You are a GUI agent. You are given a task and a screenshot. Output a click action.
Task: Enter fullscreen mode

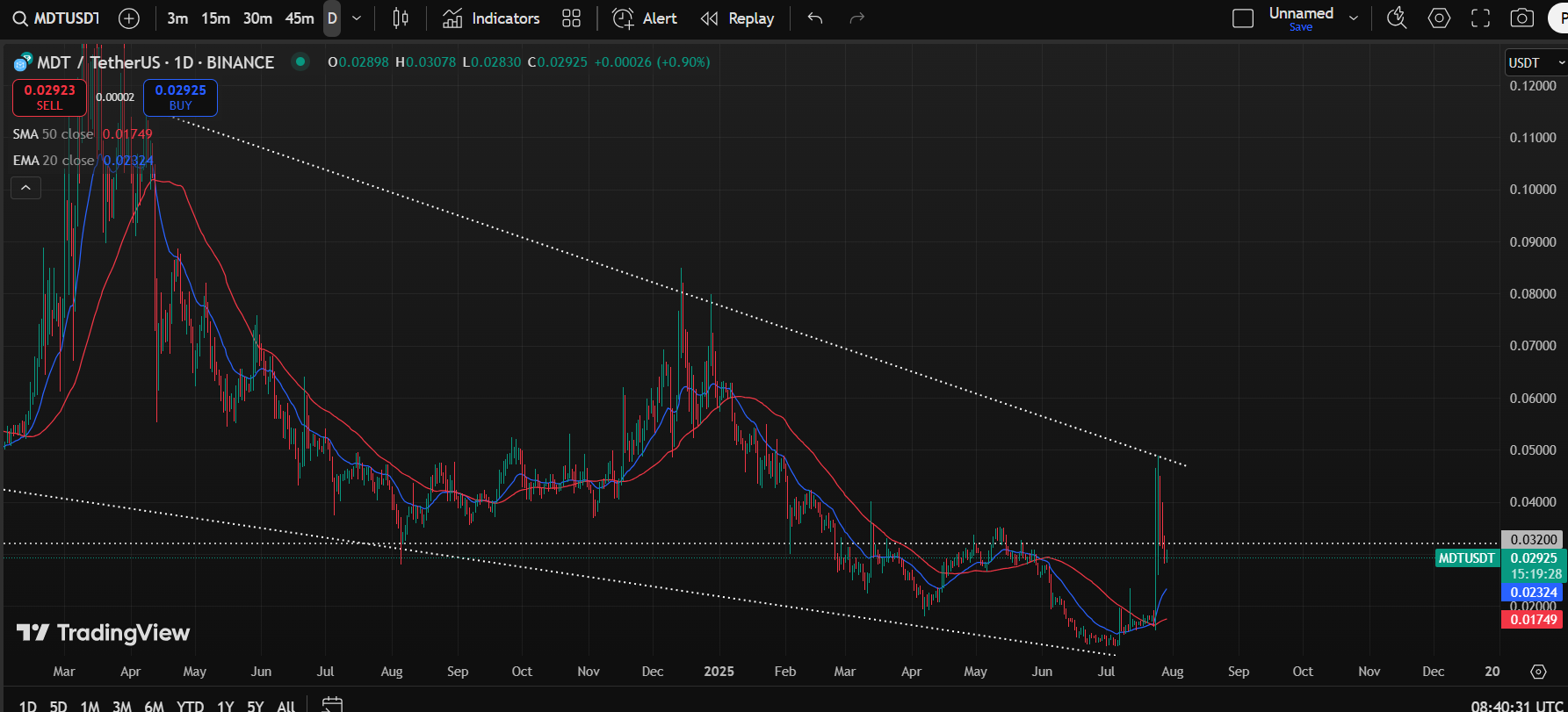click(x=1481, y=18)
